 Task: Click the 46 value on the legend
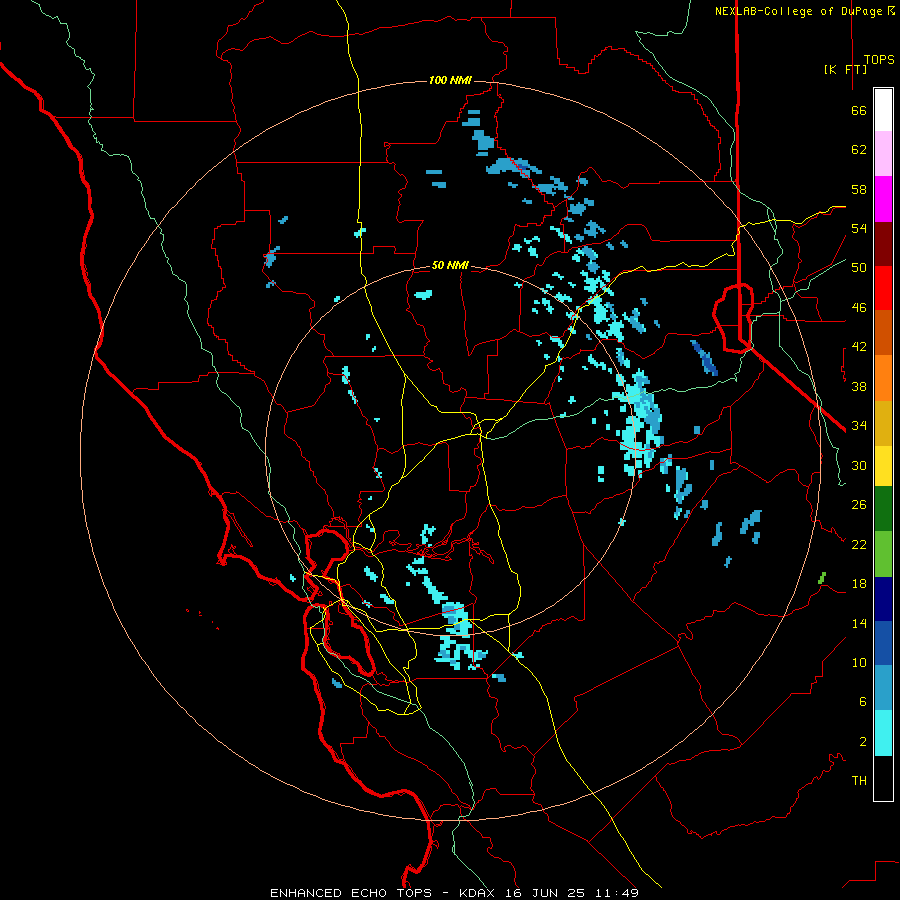pyautogui.click(x=859, y=308)
